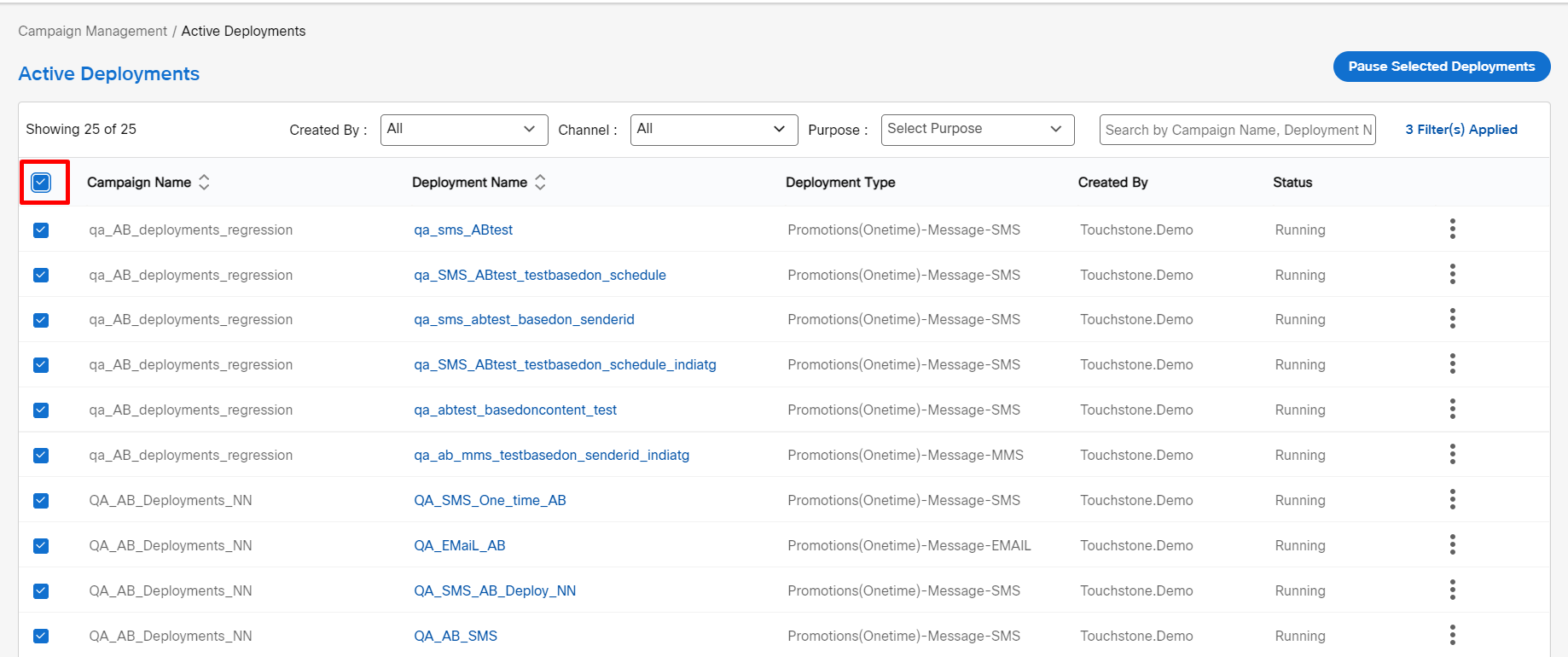Open the Created By dropdown
Image resolution: width=1568 pixels, height=657 pixels.
[x=464, y=130]
